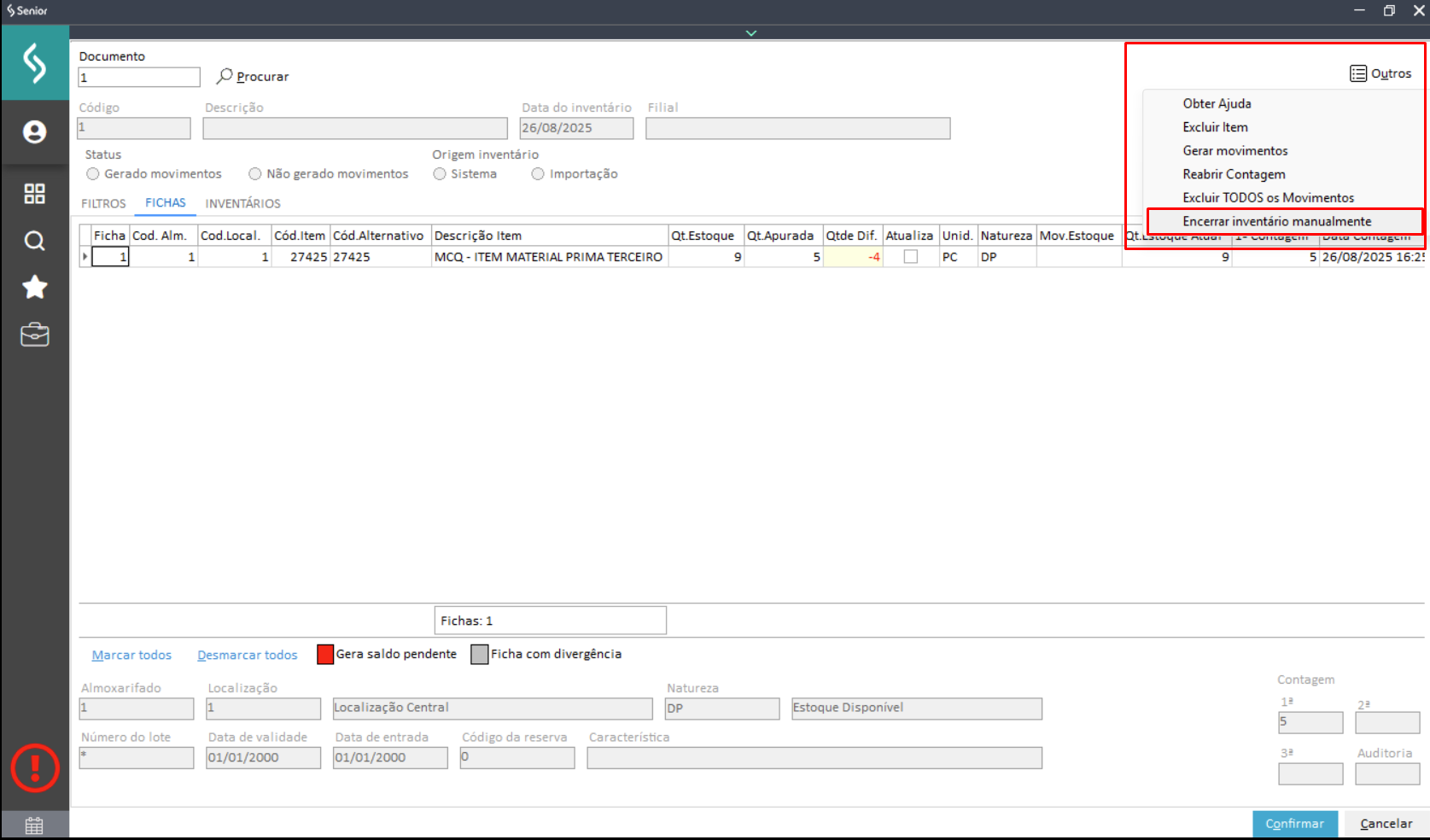Open favorites star icon
The width and height of the screenshot is (1430, 840).
34,287
